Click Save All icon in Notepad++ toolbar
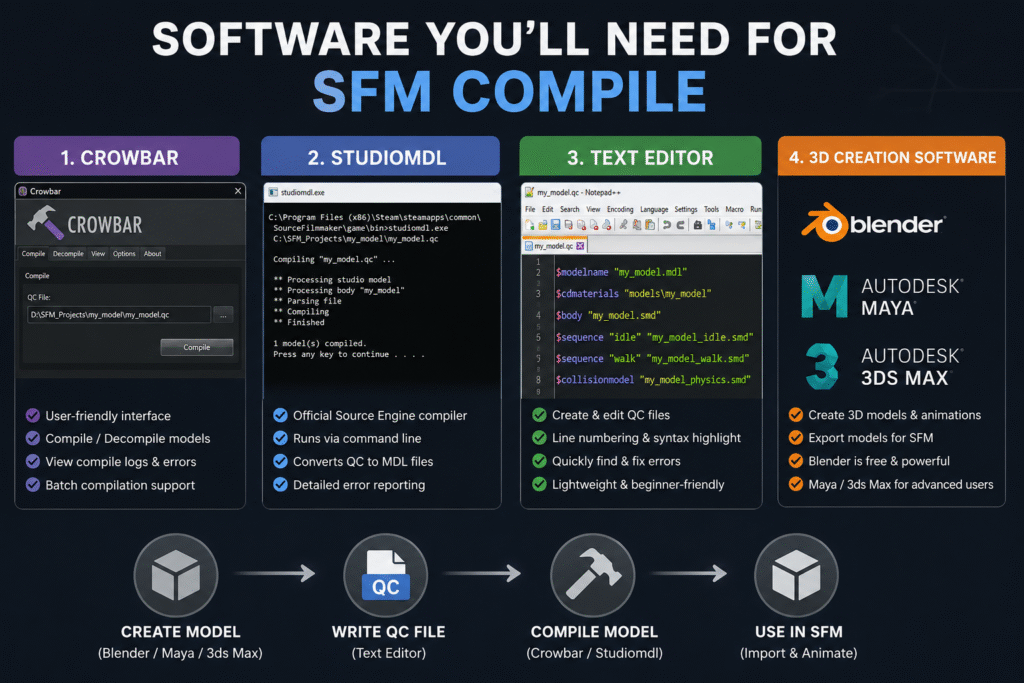The height and width of the screenshot is (683, 1024). click(568, 225)
